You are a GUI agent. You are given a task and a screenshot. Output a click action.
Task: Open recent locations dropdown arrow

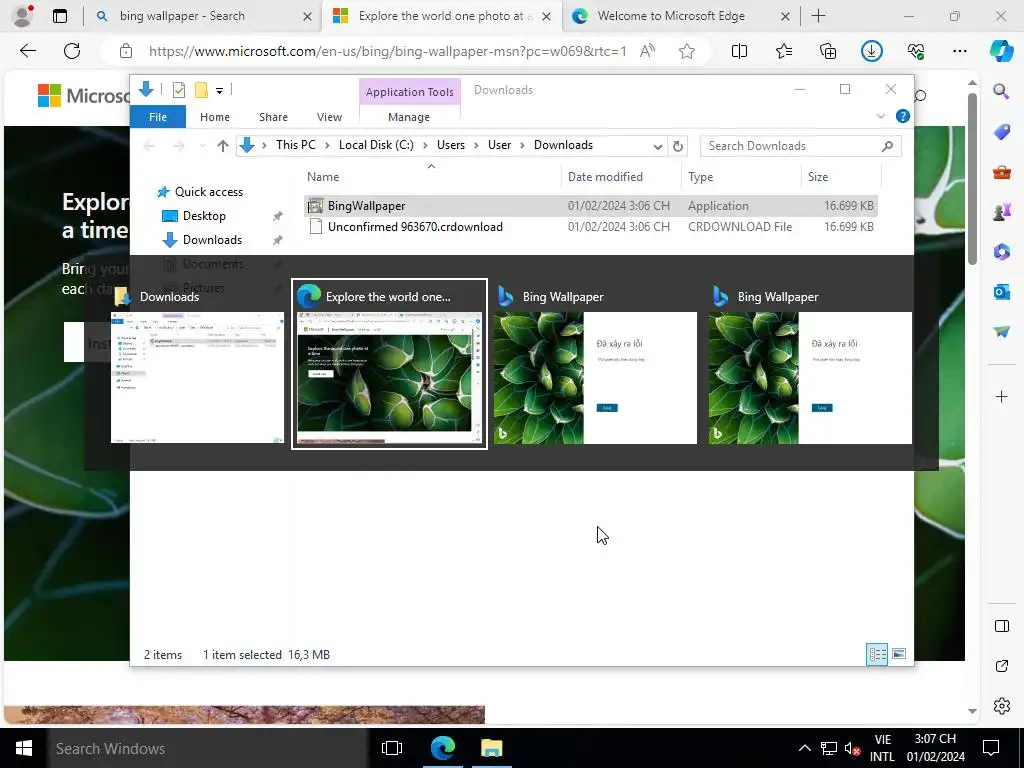(x=202, y=146)
